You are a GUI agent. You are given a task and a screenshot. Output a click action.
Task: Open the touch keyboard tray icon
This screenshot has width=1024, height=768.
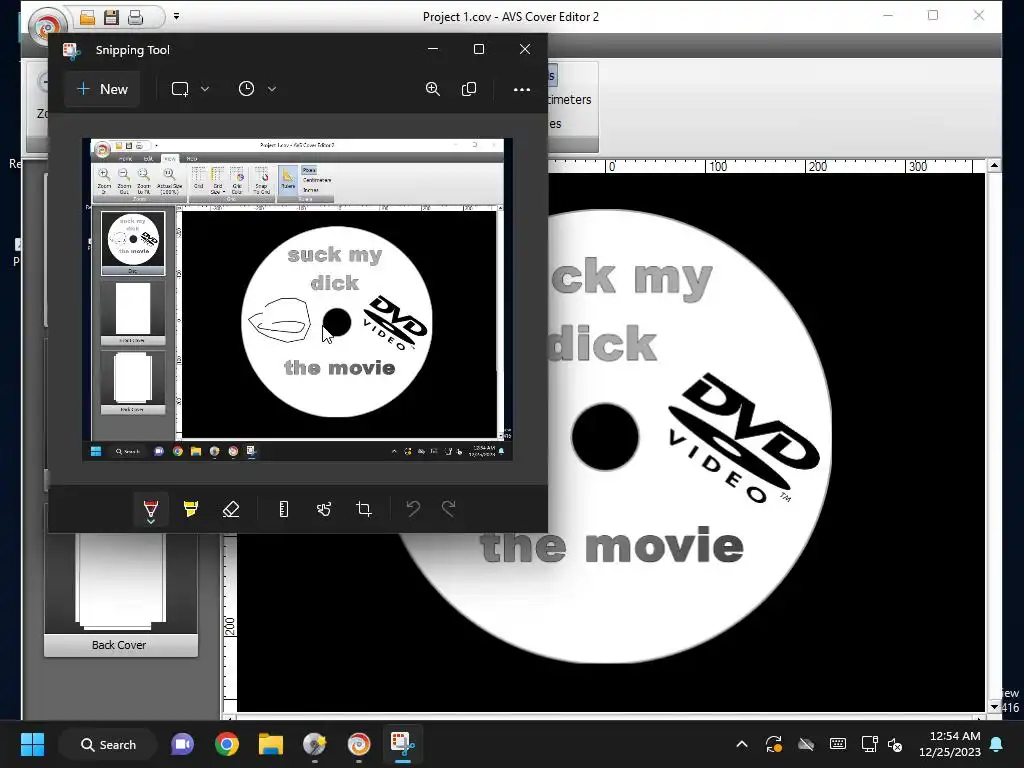pyautogui.click(x=838, y=744)
